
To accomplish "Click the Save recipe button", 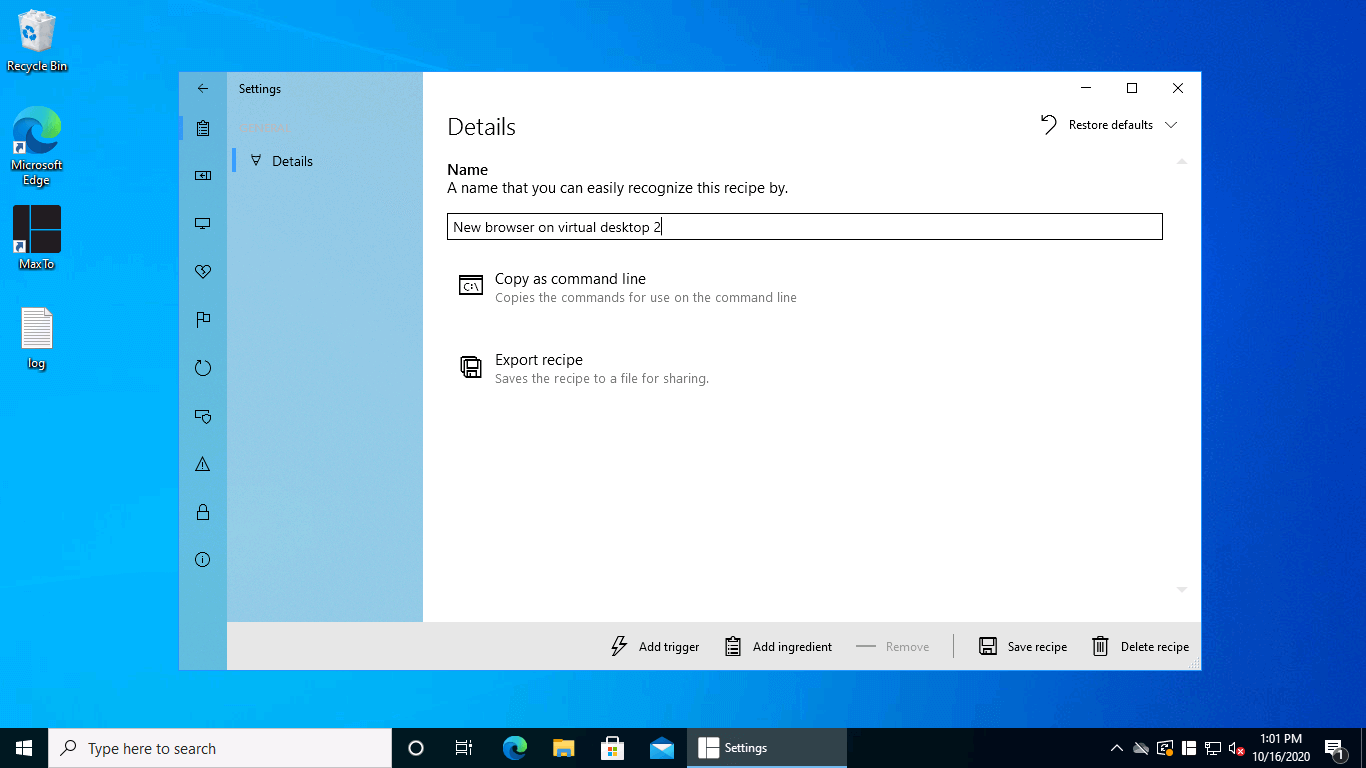I will point(1023,647).
